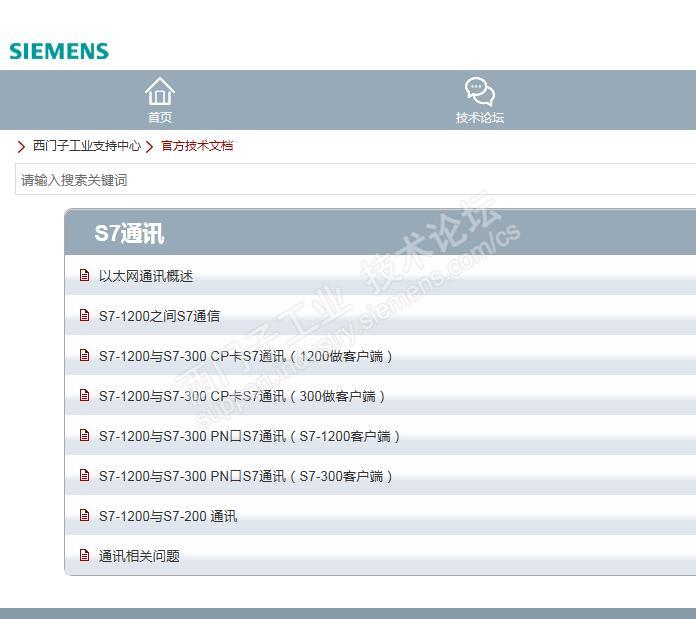Open document S7-1200之间S7通信
696x619 pixels.
(159, 316)
